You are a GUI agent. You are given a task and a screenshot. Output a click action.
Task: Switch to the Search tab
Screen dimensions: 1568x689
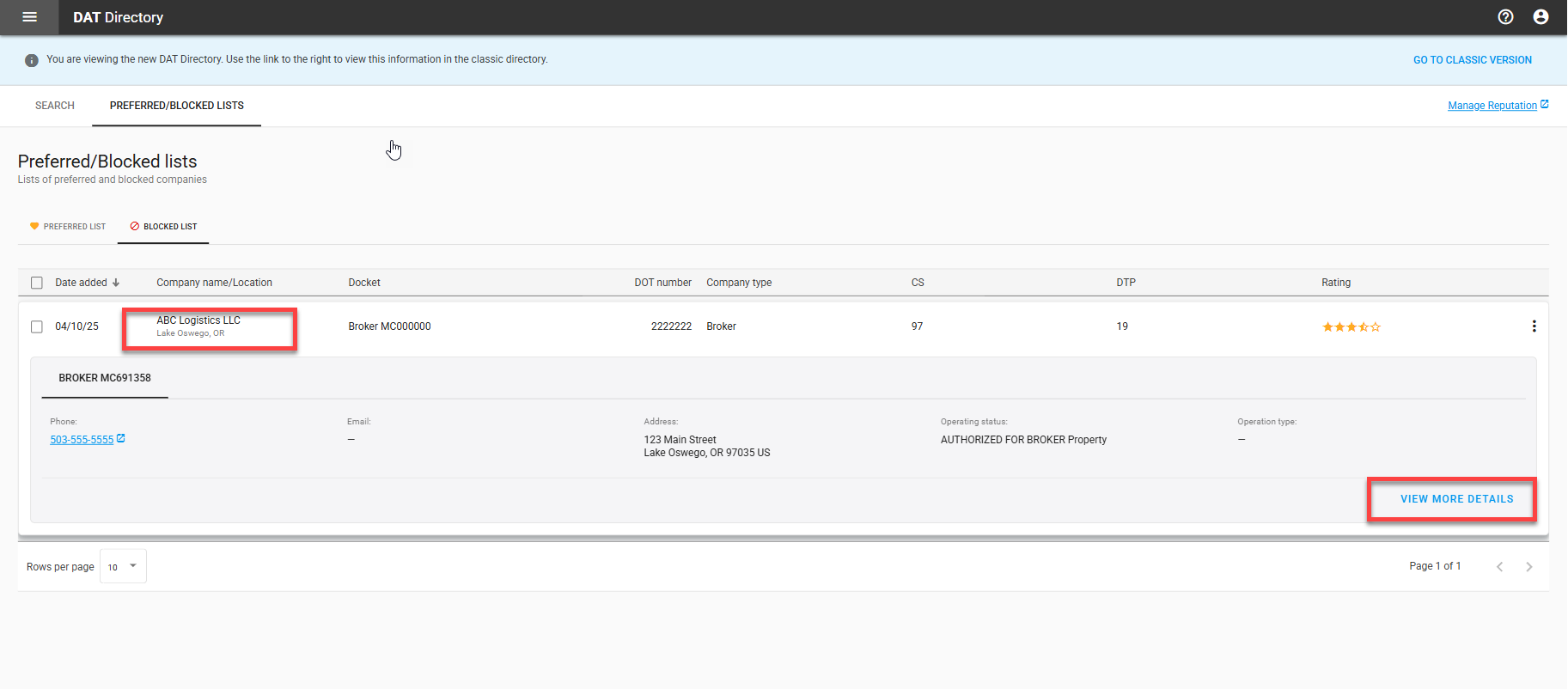(55, 106)
